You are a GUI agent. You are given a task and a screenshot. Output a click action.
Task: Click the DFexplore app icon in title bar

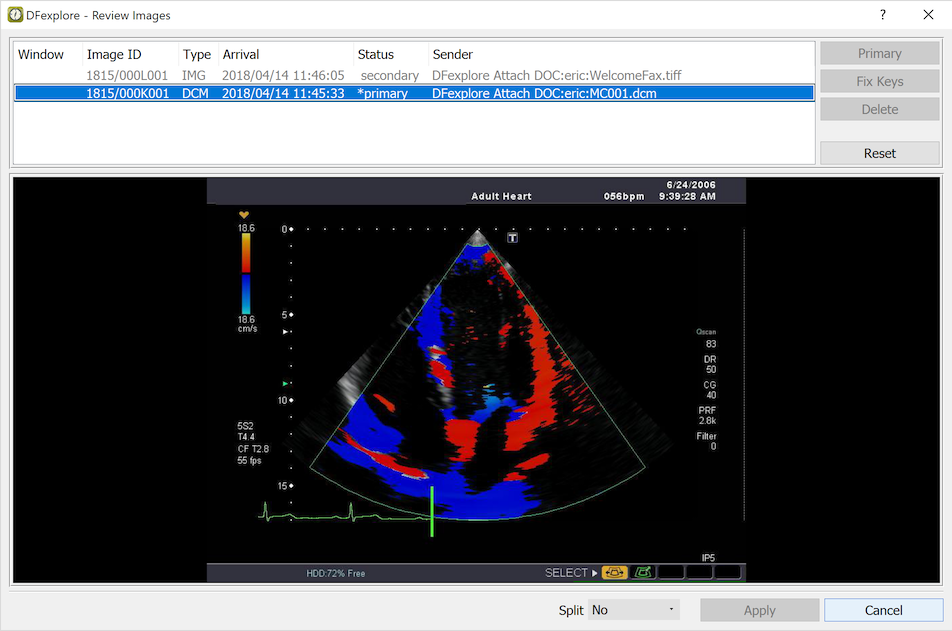pyautogui.click(x=15, y=15)
